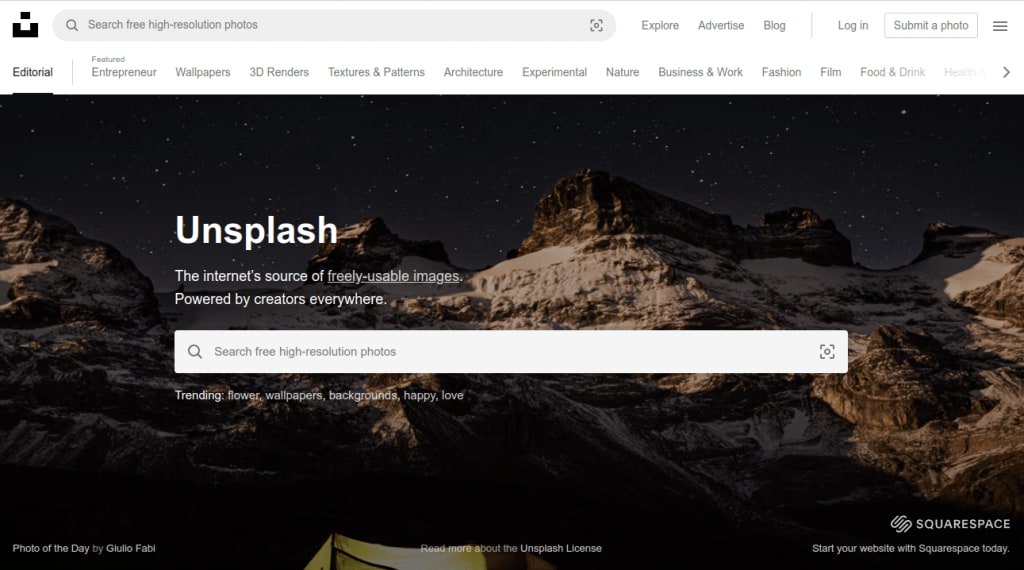Image resolution: width=1024 pixels, height=570 pixels.
Task: Open the Wallpapers category
Action: [202, 72]
